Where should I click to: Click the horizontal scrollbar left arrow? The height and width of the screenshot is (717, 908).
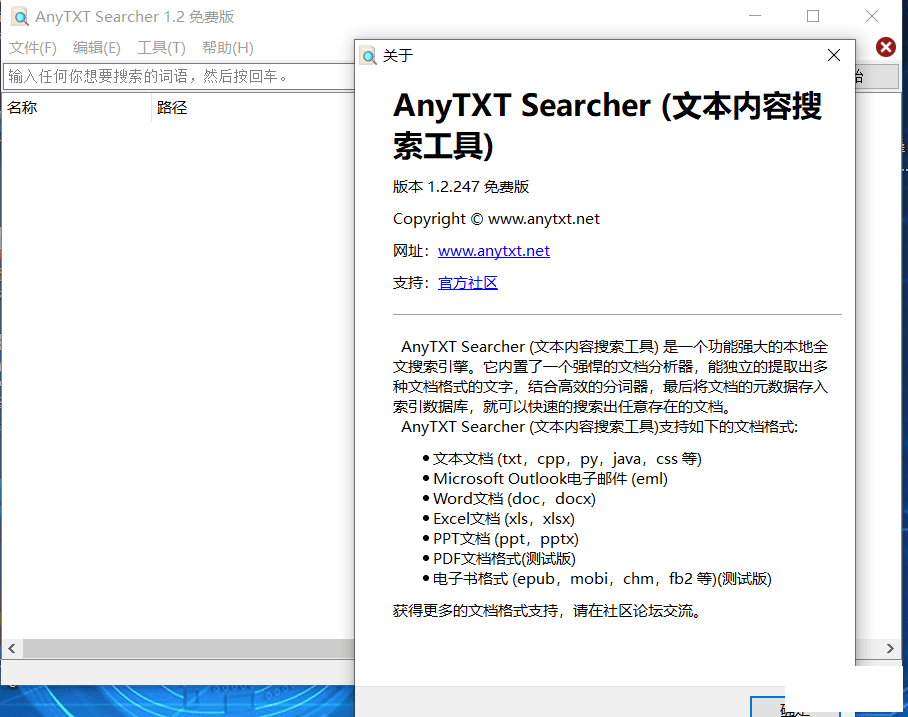(12, 648)
